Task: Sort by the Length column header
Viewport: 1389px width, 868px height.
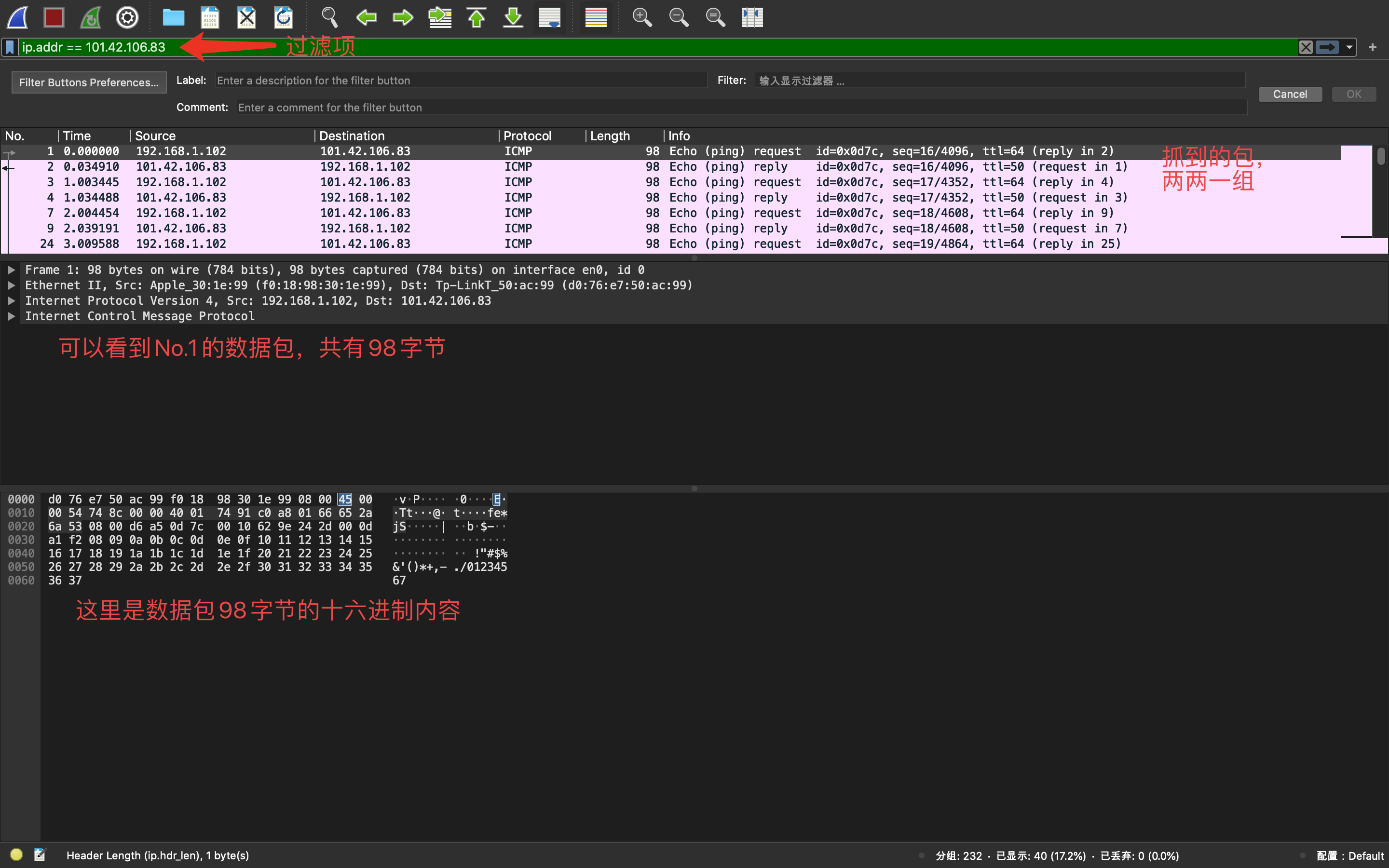Action: 625,136
